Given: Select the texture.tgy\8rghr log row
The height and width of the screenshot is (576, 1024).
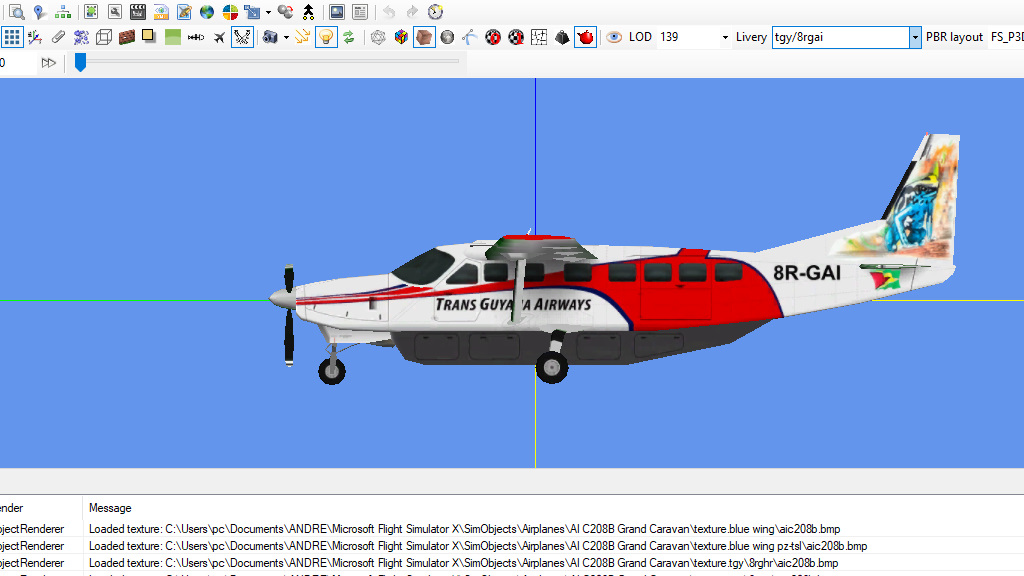Looking at the screenshot, I should tap(512, 563).
